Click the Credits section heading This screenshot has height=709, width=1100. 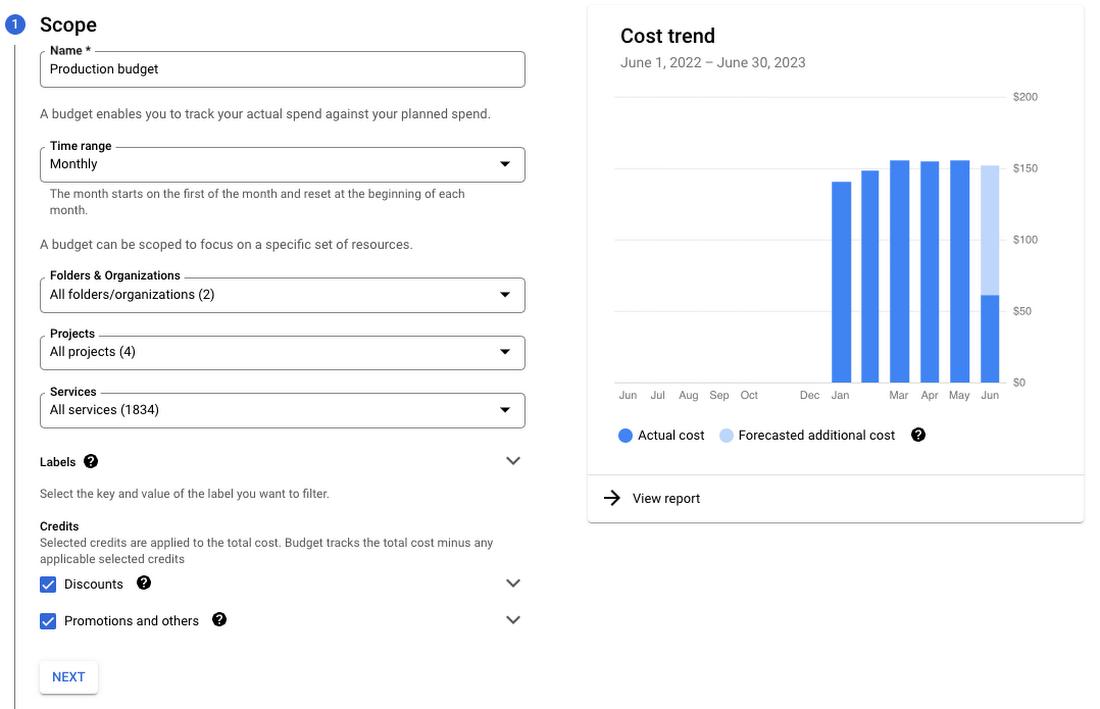(59, 526)
